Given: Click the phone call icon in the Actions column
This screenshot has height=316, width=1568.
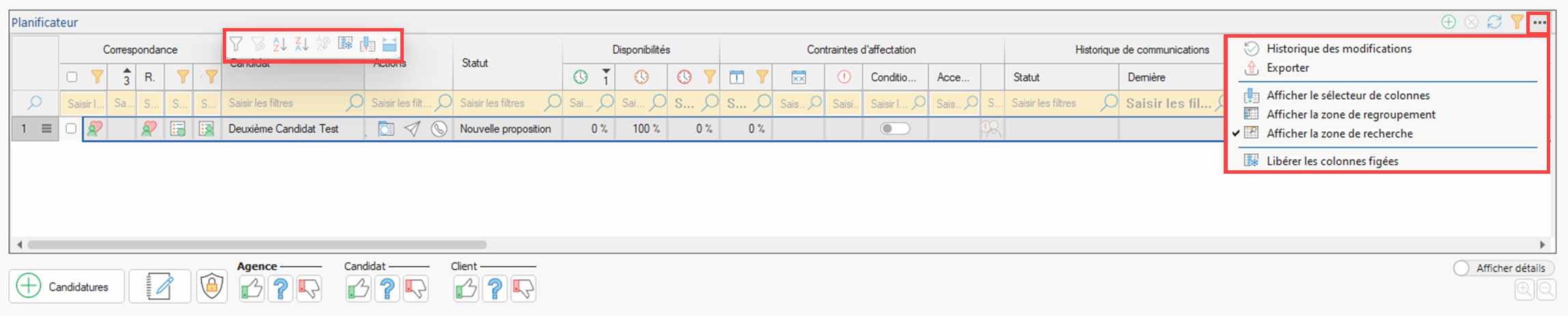Looking at the screenshot, I should pos(439,129).
